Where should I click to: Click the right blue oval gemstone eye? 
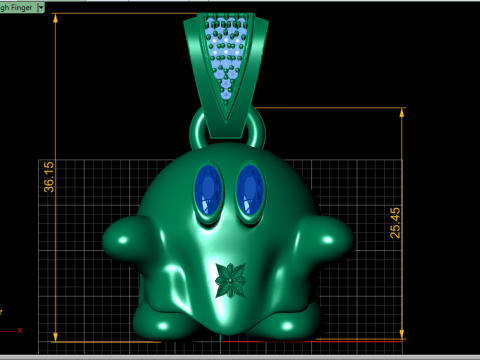[x=251, y=190]
